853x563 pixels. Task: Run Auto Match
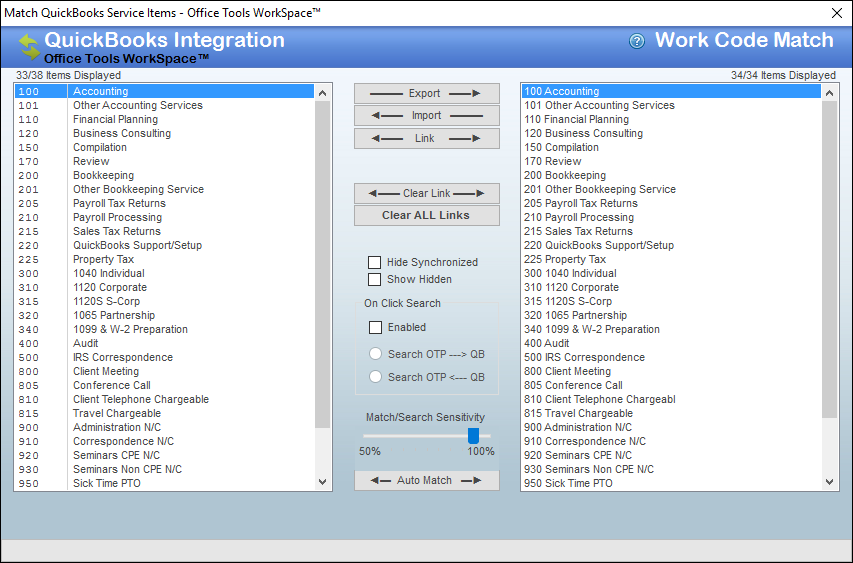426,480
